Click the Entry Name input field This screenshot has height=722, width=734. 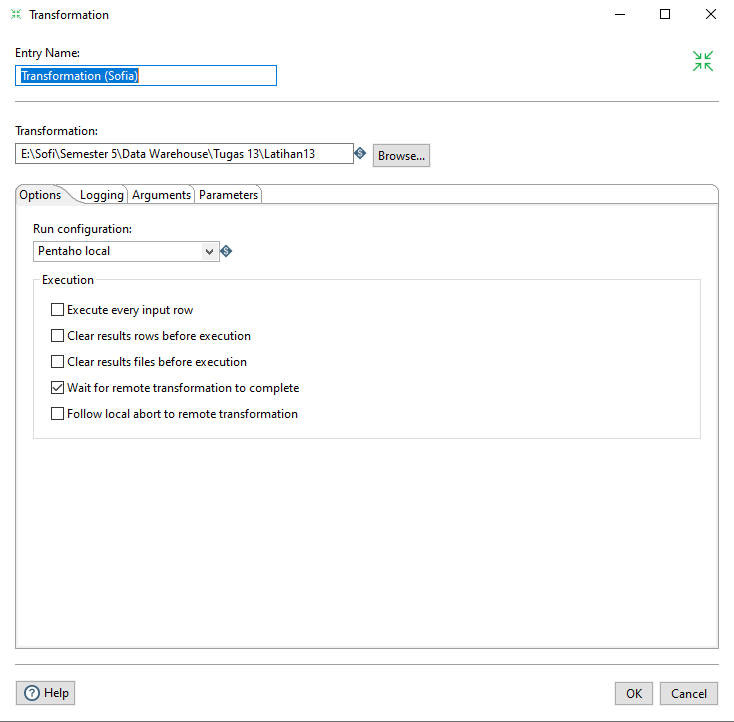pyautogui.click(x=146, y=76)
